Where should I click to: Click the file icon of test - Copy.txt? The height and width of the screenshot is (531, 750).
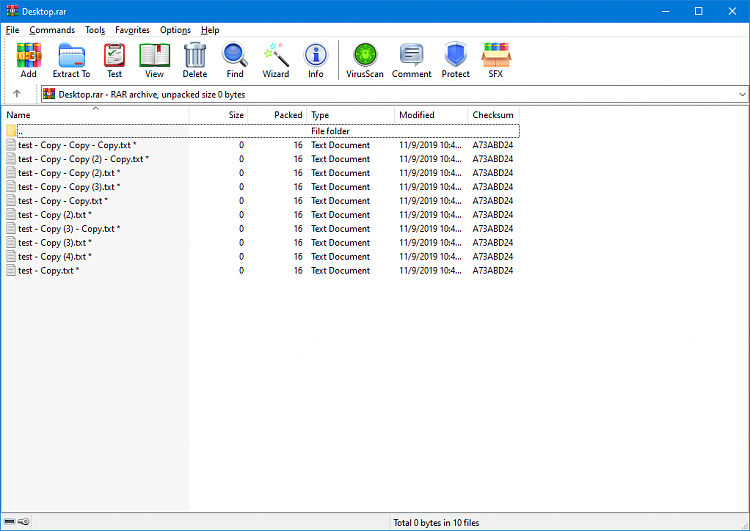pos(11,270)
